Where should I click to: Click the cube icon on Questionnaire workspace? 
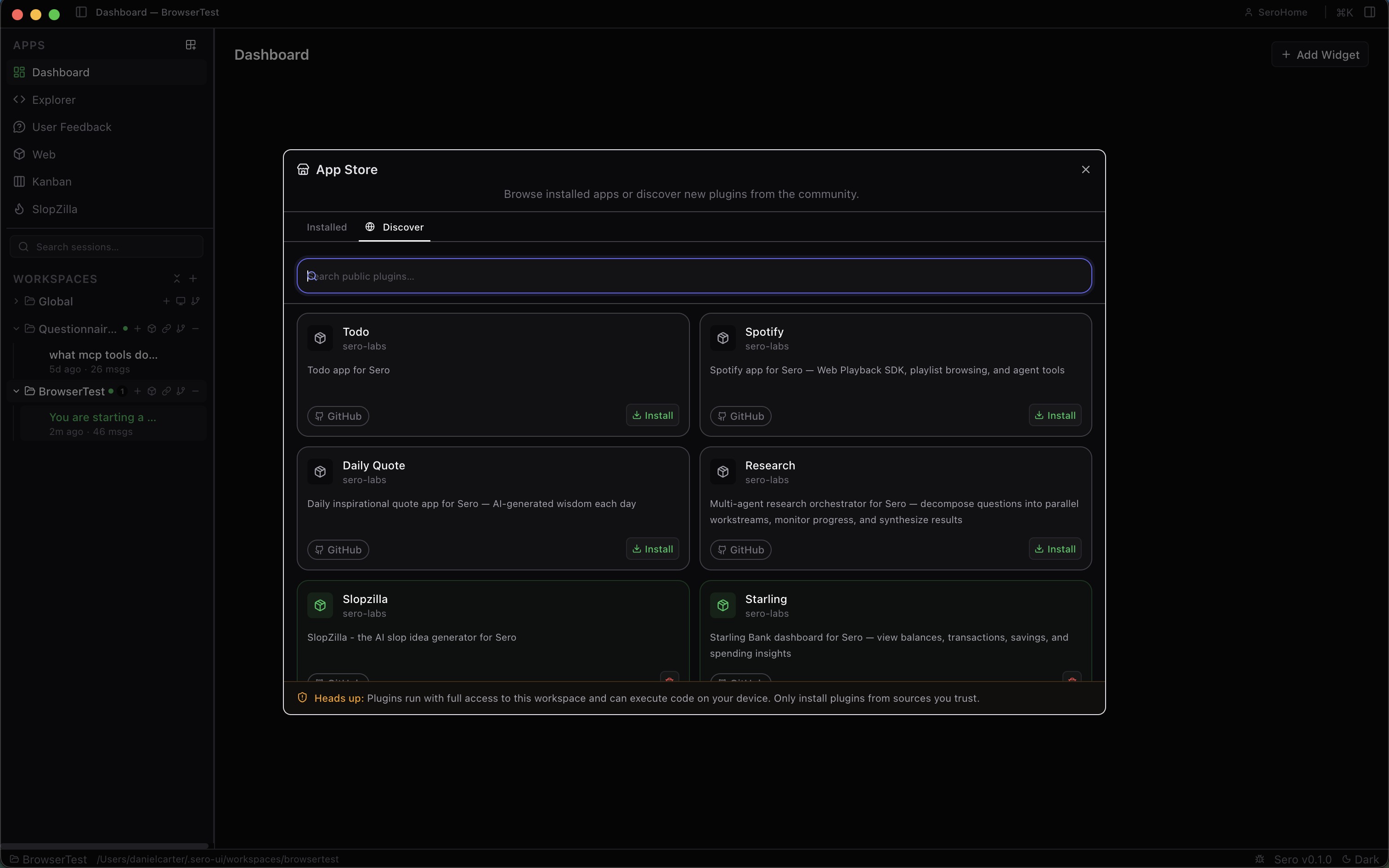click(x=152, y=329)
